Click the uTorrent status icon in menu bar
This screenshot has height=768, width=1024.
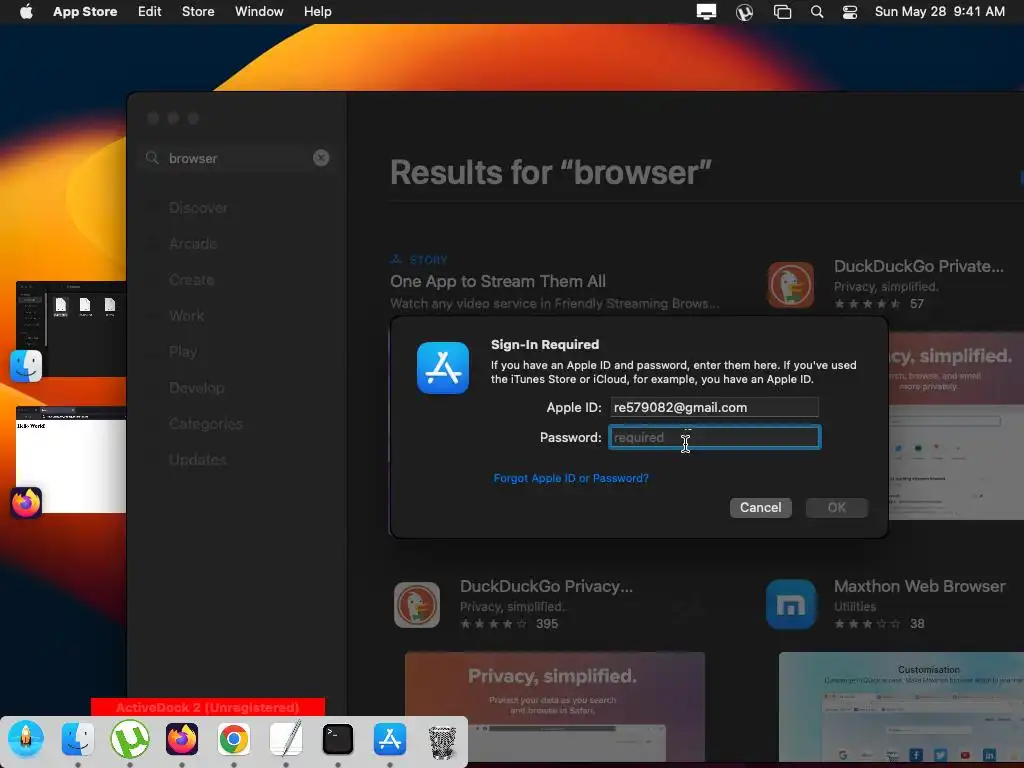[744, 12]
